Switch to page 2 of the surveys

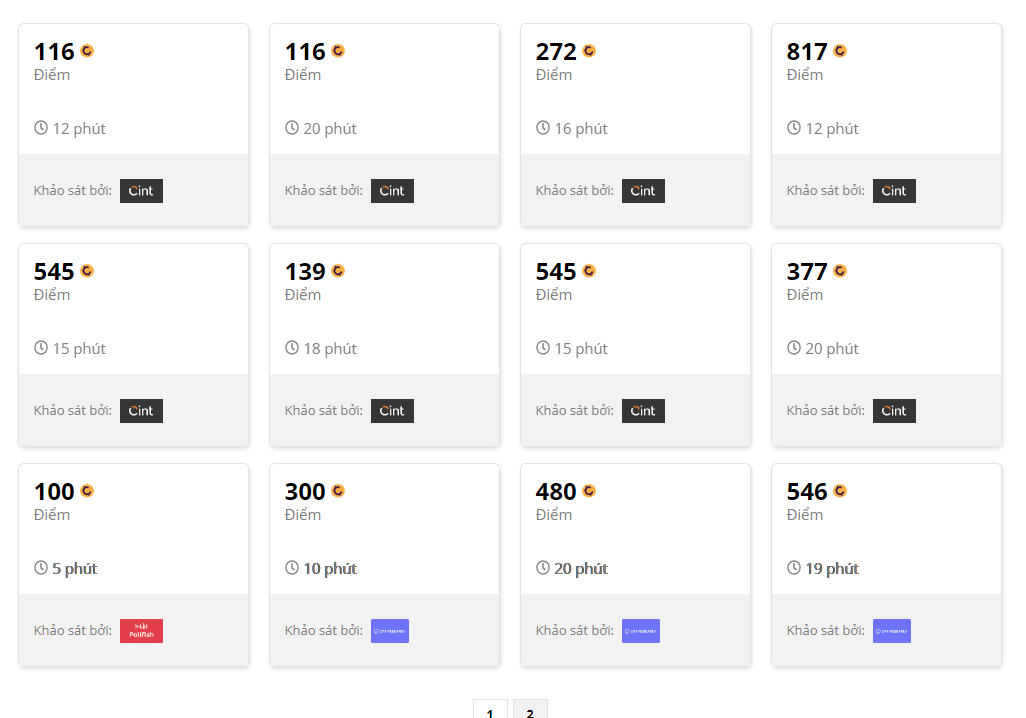[530, 712]
